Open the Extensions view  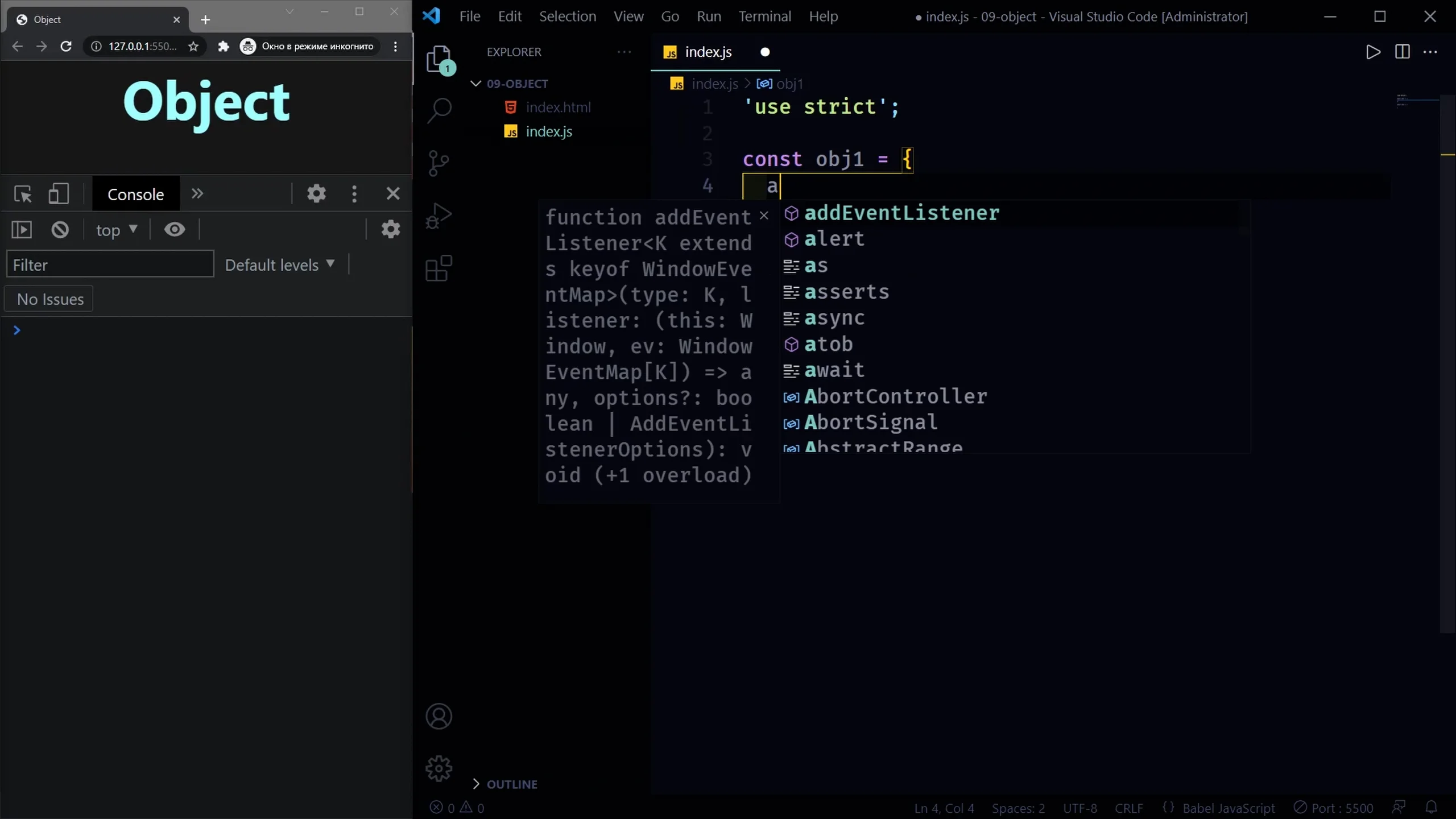pyautogui.click(x=439, y=268)
